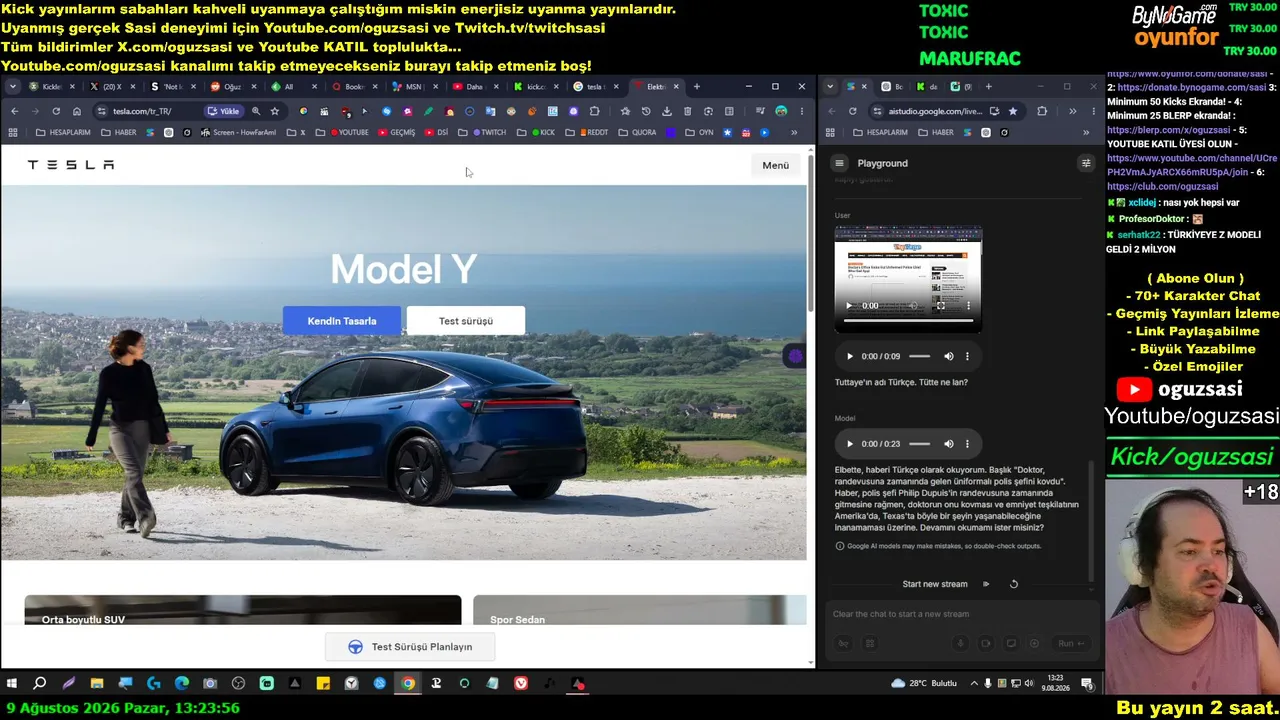Image resolution: width=1280 pixels, height=720 pixels.
Task: Click the Tesla logo
Action: [x=71, y=165]
